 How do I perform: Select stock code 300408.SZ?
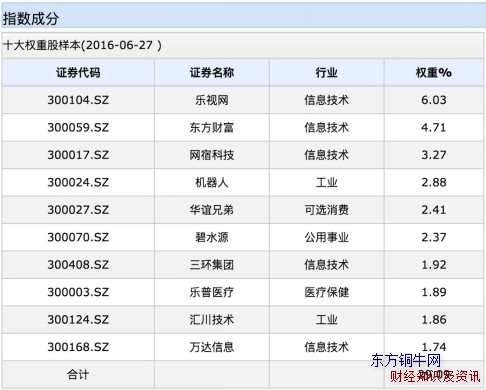78,265
